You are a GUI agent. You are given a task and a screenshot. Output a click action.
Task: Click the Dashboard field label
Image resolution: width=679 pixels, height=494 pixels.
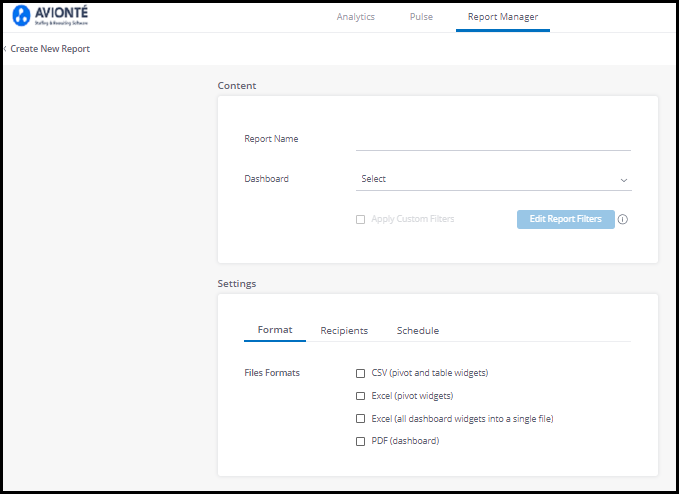coord(266,179)
